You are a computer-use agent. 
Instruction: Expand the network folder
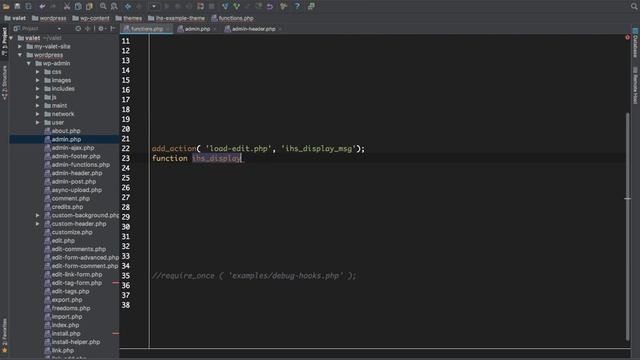pos(38,114)
